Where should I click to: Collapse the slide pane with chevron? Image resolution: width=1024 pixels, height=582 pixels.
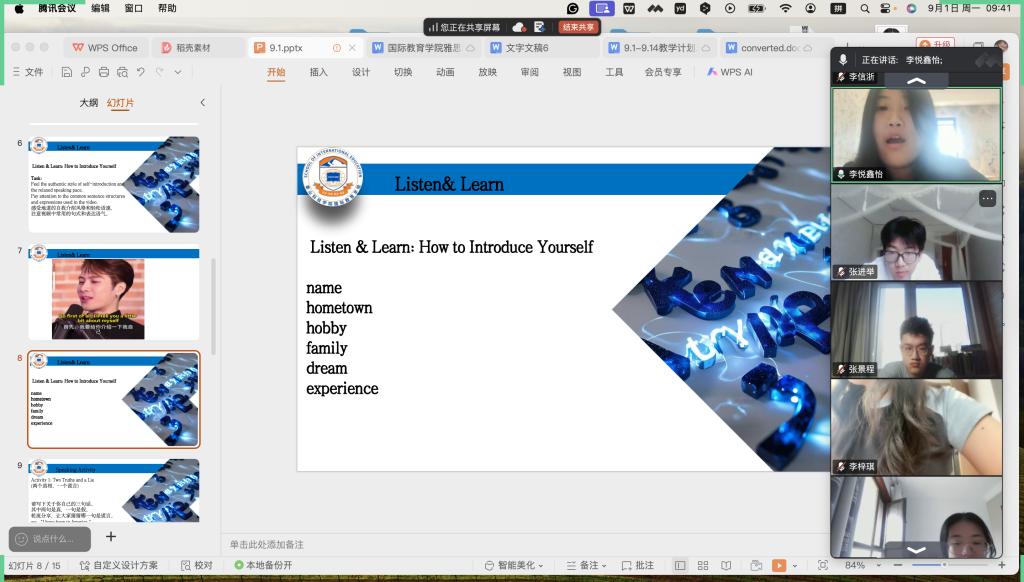(x=202, y=103)
